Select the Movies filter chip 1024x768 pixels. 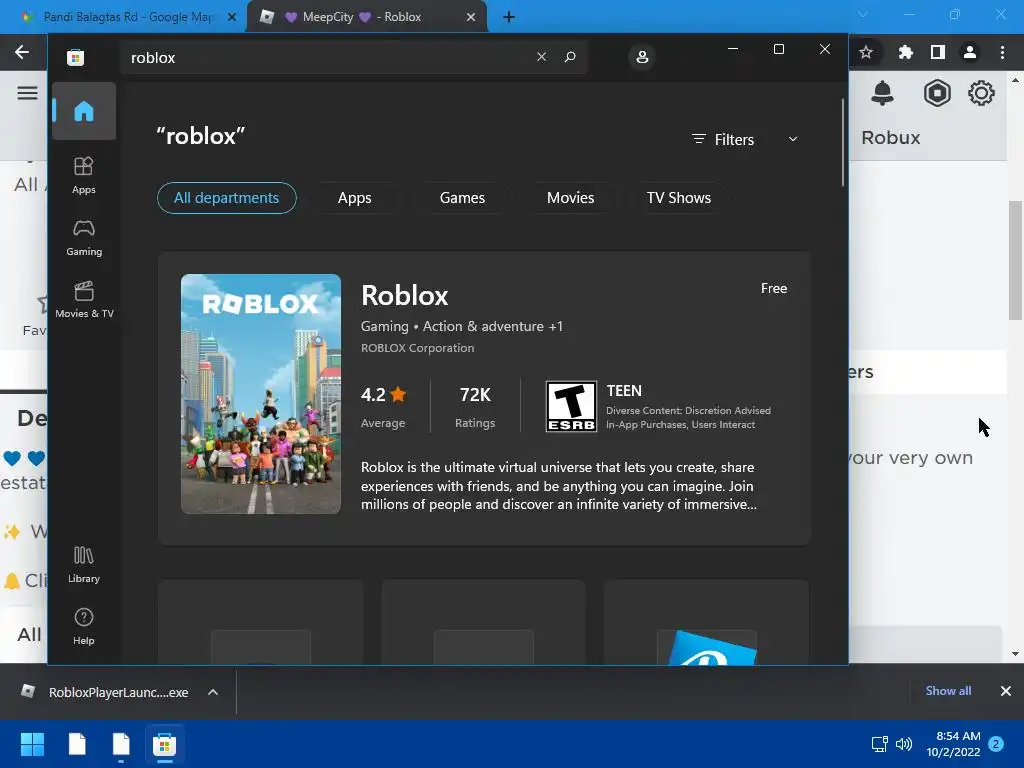pyautogui.click(x=571, y=198)
